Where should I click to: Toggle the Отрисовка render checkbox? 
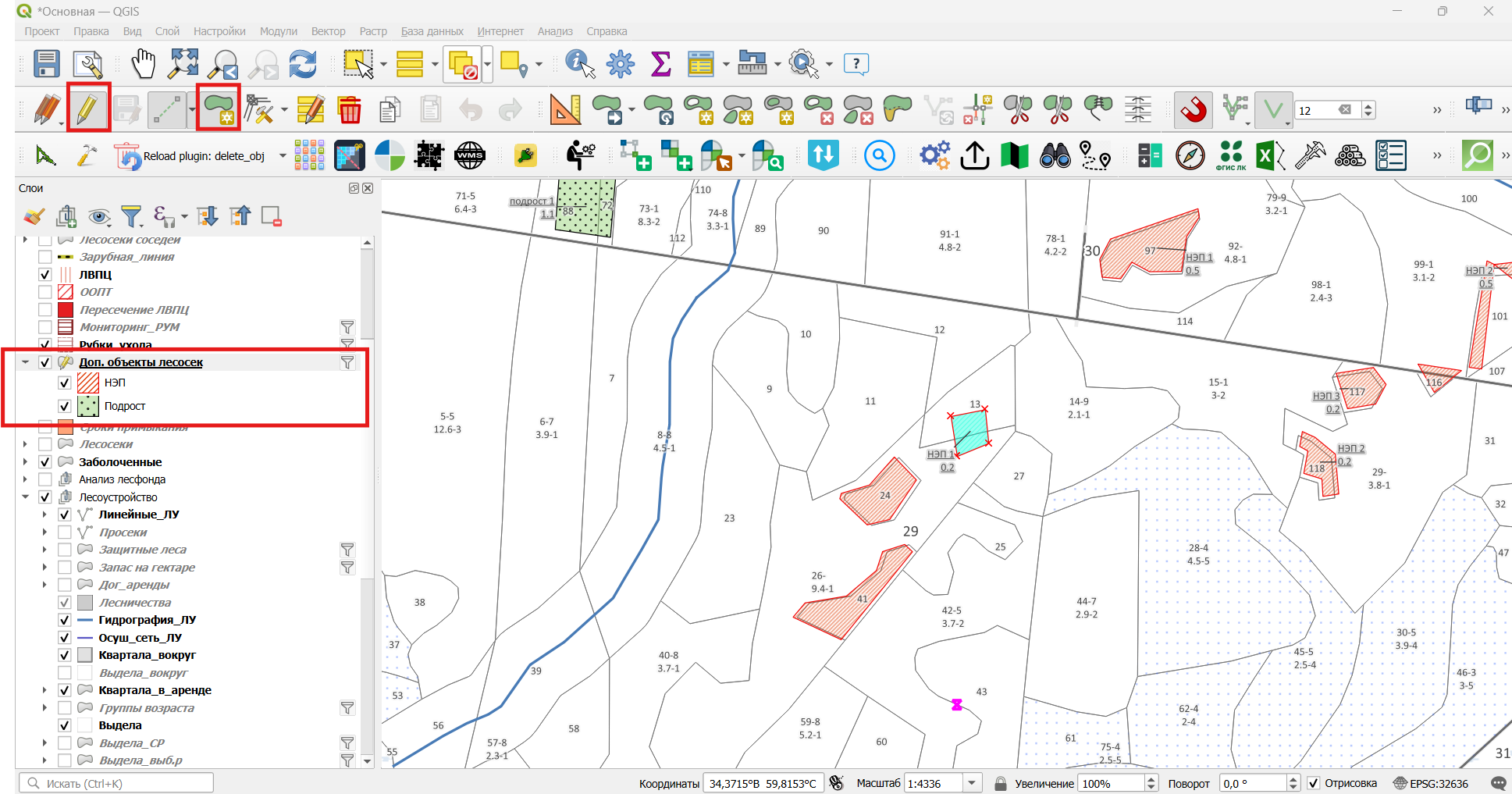[x=1313, y=783]
